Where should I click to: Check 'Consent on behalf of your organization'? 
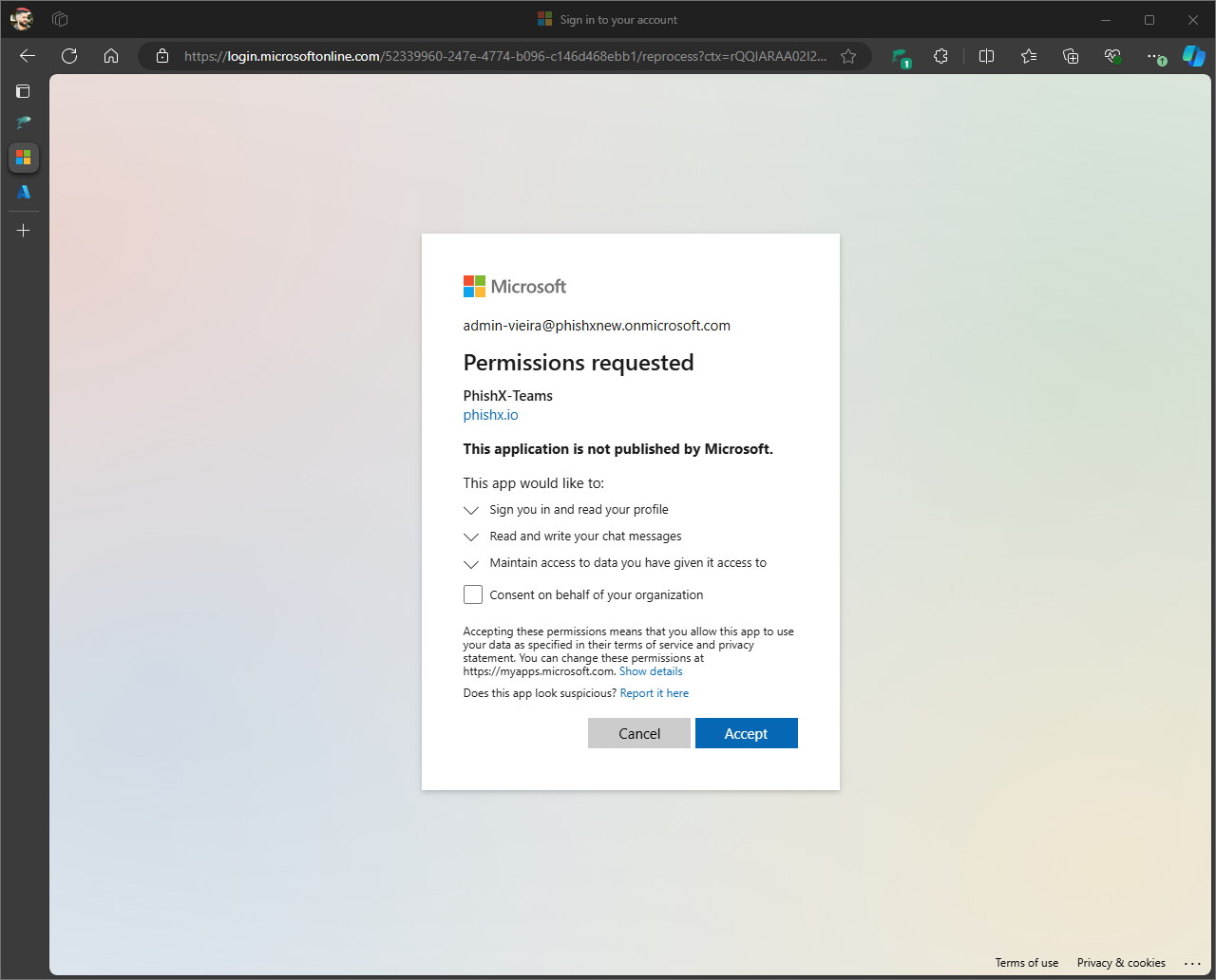point(473,594)
